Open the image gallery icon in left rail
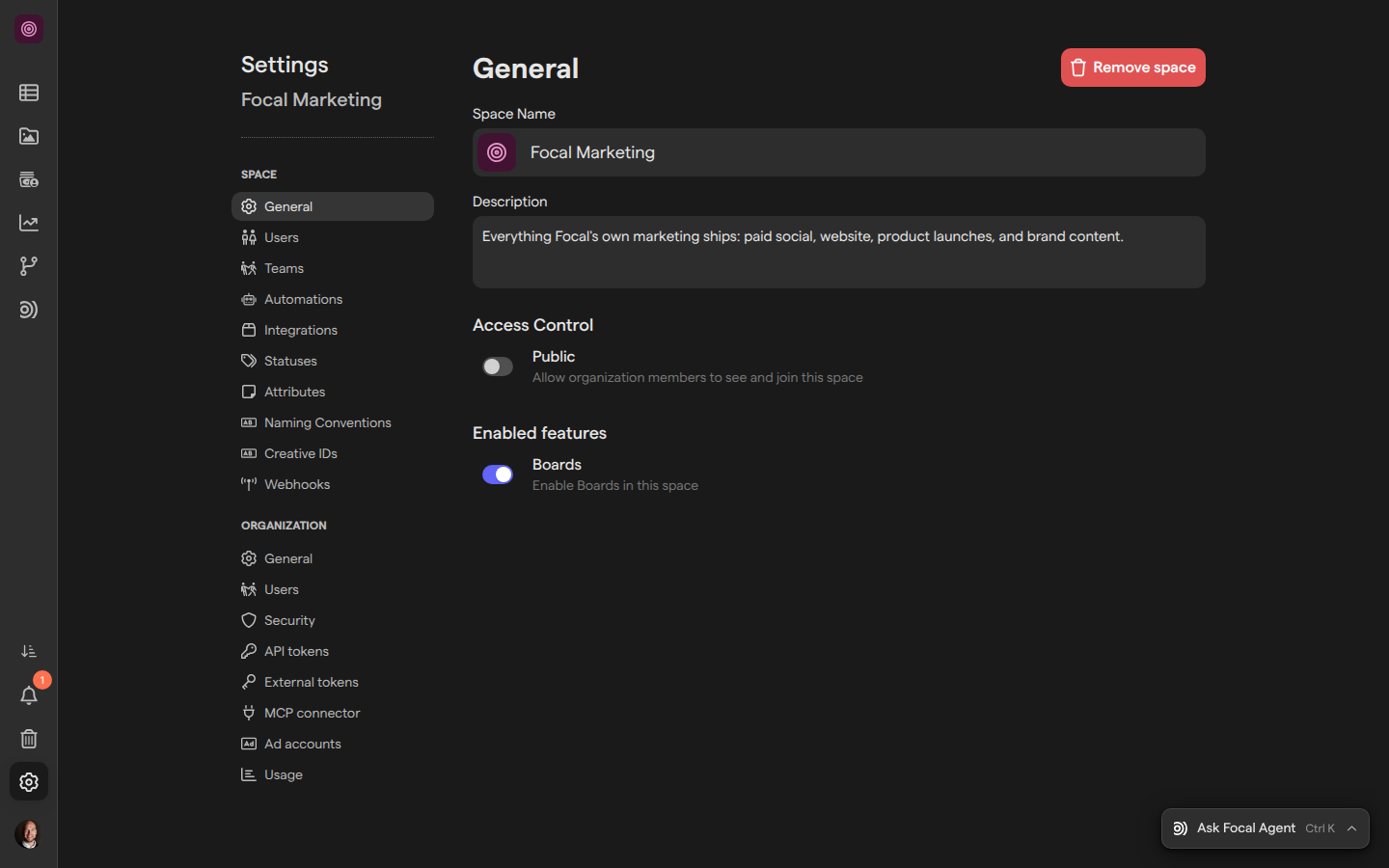1389x868 pixels. coord(29,136)
